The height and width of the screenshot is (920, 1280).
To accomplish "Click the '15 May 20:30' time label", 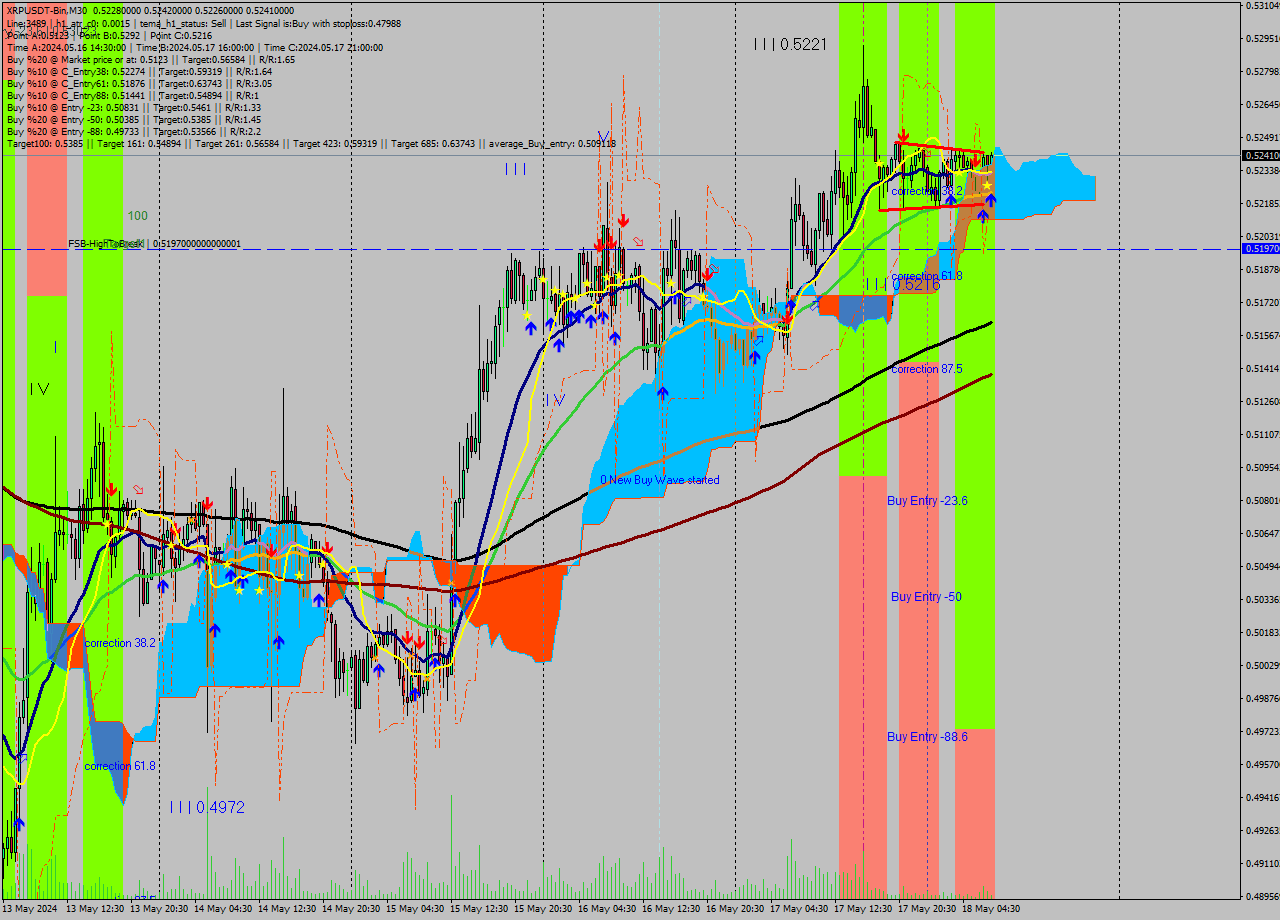I will [x=543, y=908].
